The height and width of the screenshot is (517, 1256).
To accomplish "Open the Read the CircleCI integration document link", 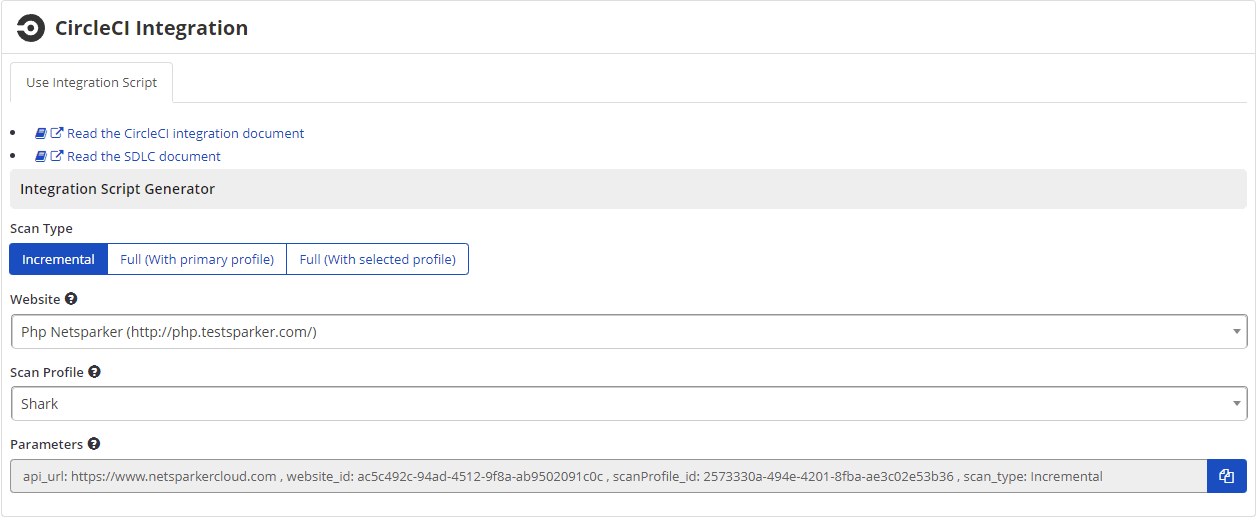I will 185,133.
